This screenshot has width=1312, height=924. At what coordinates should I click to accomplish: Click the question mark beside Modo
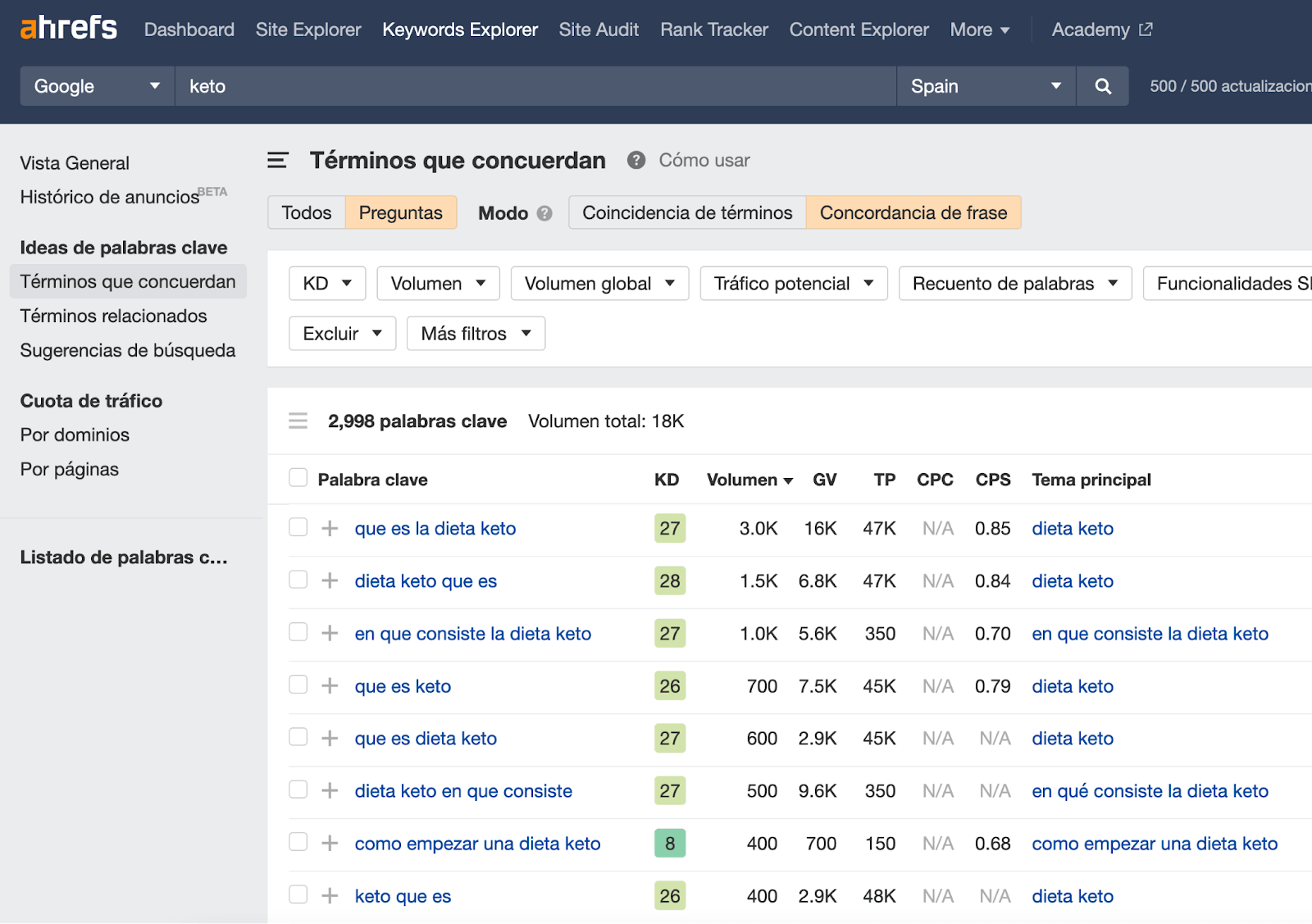[544, 213]
